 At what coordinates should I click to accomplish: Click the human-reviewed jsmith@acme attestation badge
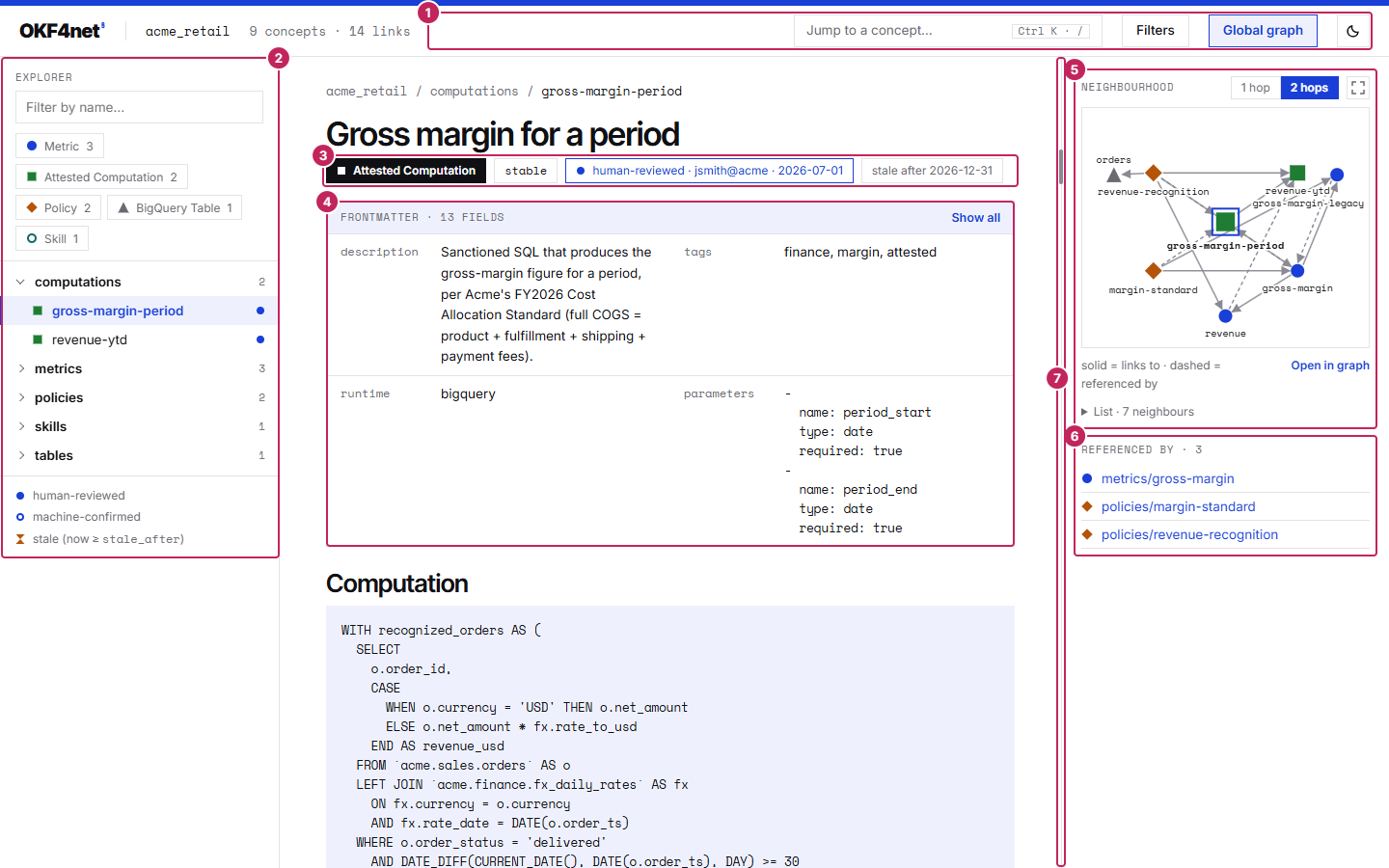point(709,171)
